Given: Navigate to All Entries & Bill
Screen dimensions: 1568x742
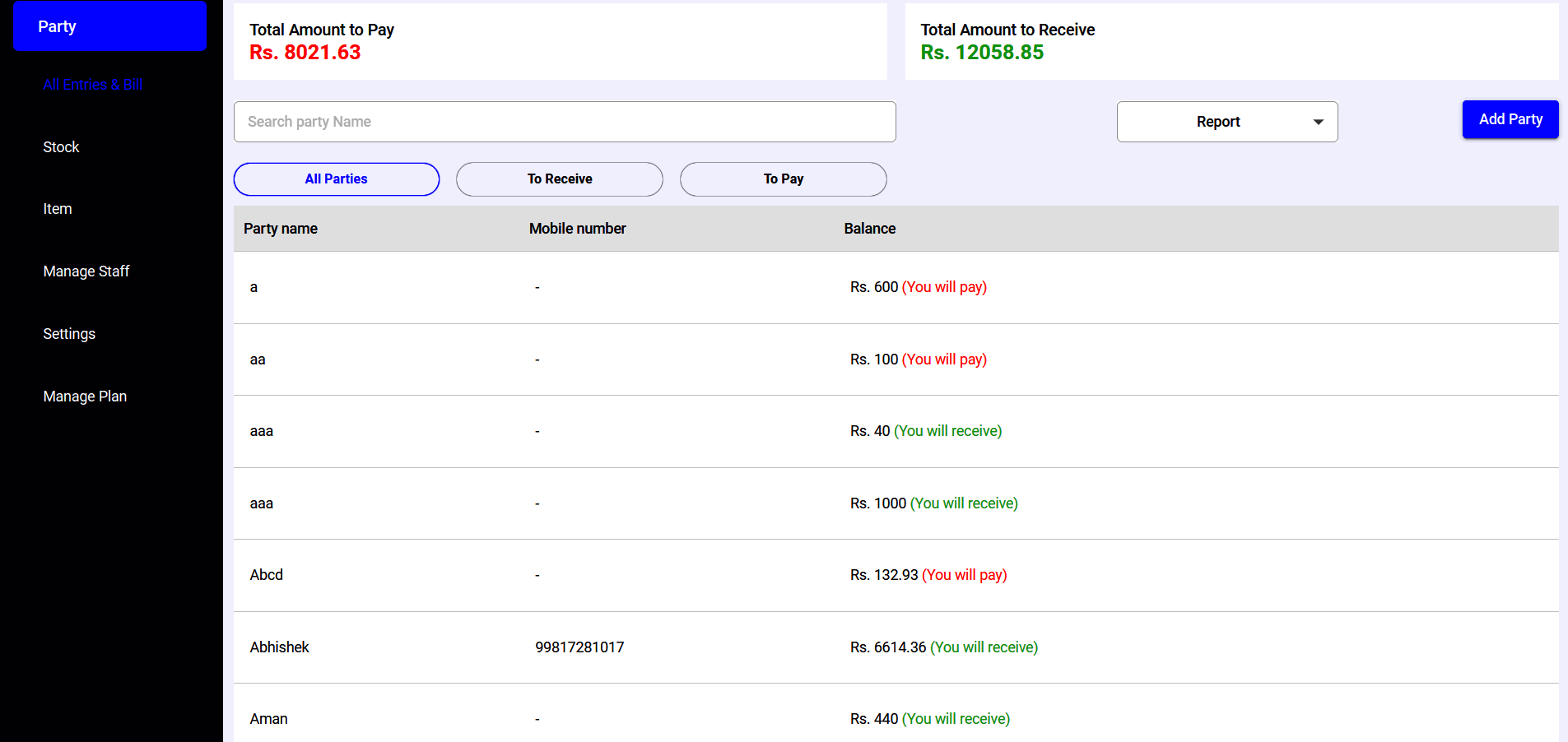Looking at the screenshot, I should 92,85.
